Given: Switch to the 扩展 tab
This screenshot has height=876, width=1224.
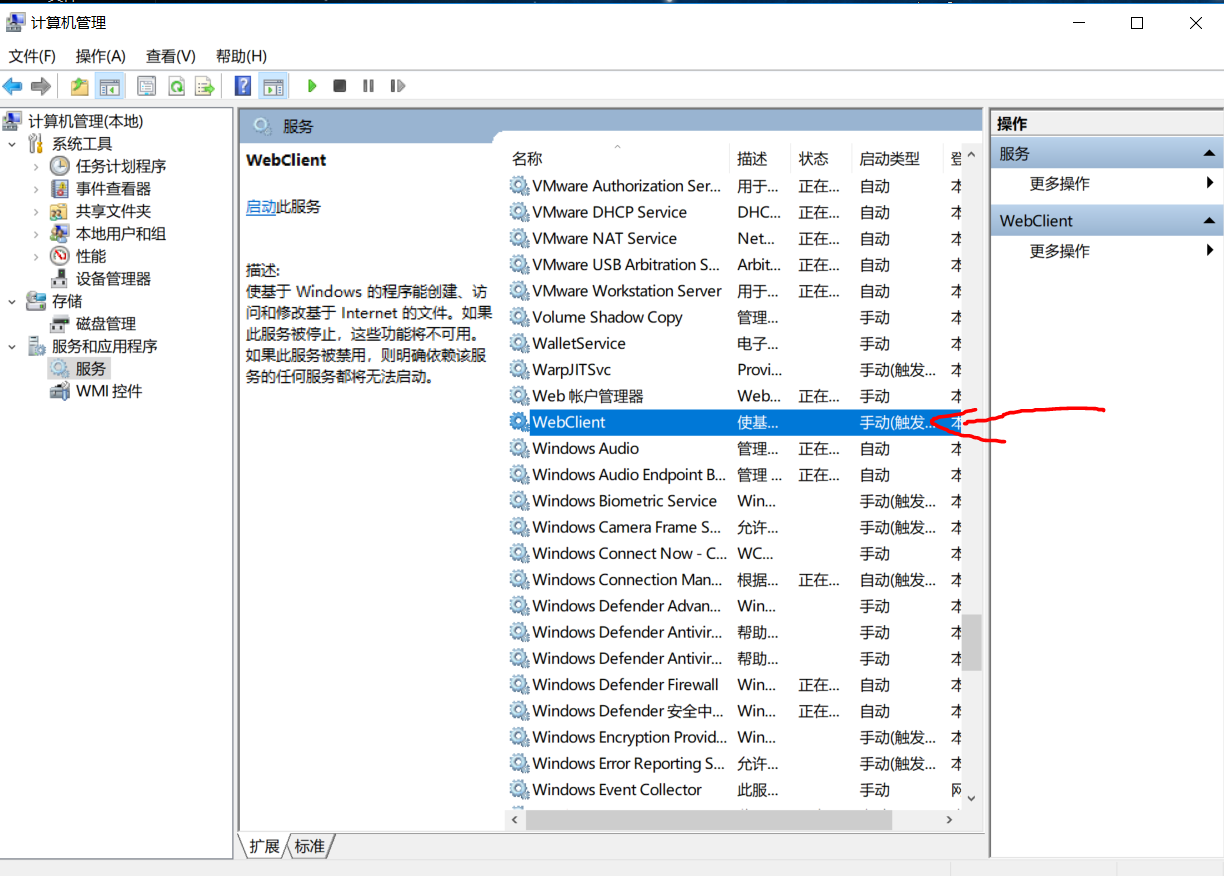Looking at the screenshot, I should tap(264, 846).
